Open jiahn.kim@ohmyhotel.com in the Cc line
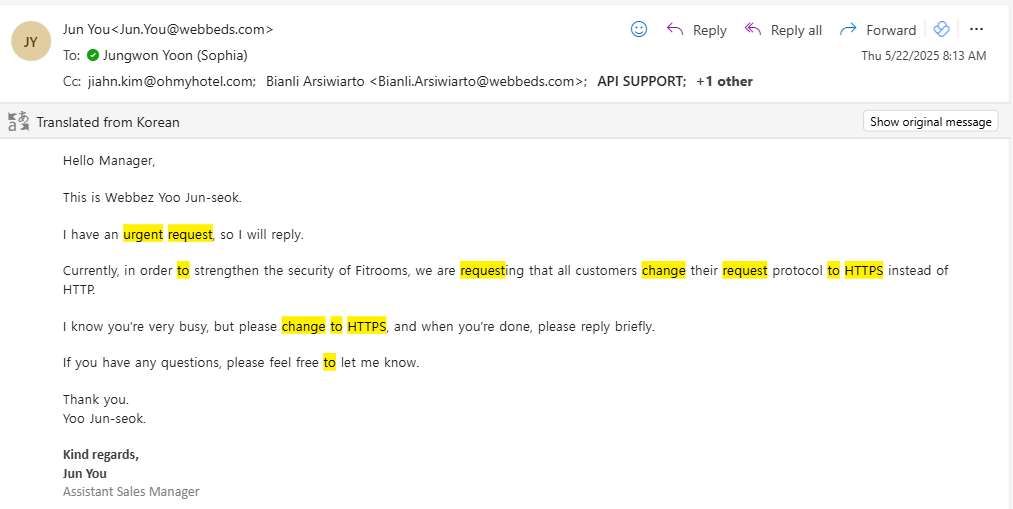The width and height of the screenshot is (1013, 509). 171,81
